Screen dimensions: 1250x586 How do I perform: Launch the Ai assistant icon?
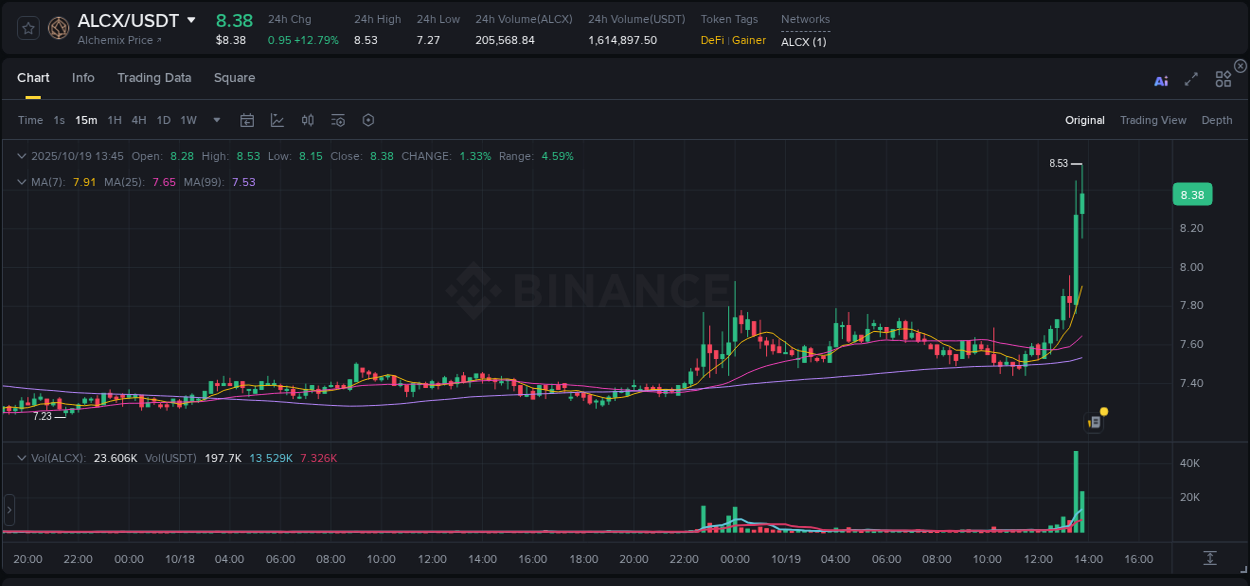pyautogui.click(x=1161, y=80)
